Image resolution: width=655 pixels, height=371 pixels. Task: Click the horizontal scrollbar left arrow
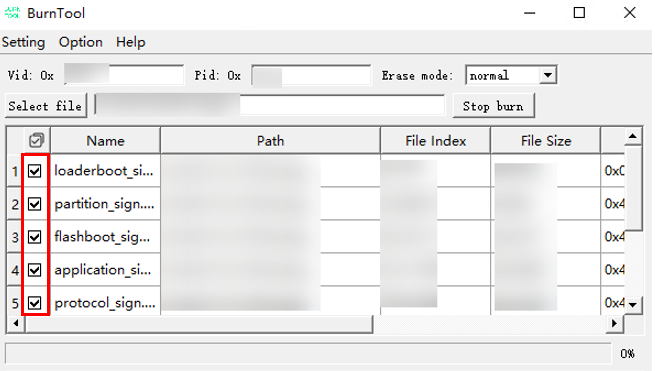tap(16, 323)
